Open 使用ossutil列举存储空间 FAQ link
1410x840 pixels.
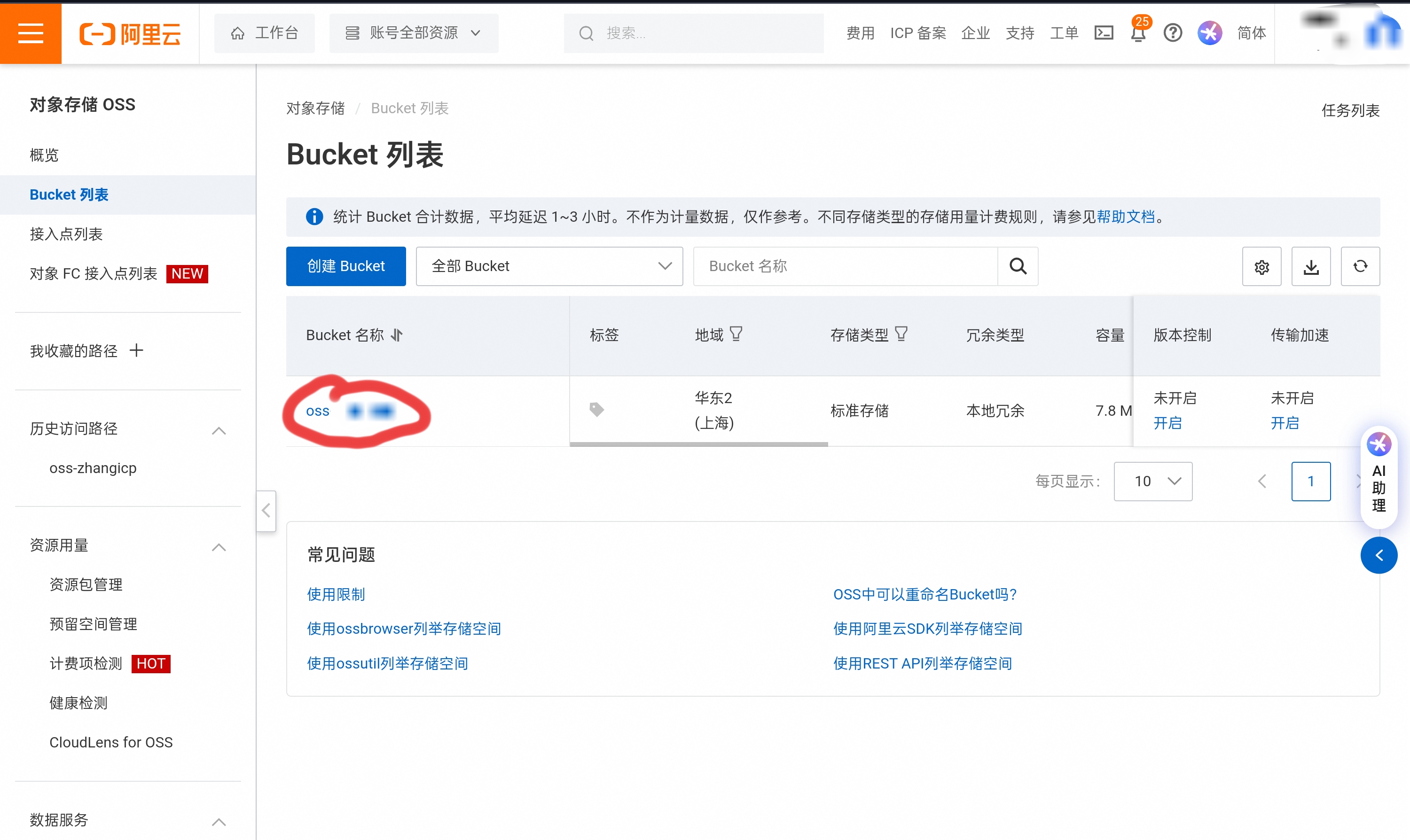point(387,664)
